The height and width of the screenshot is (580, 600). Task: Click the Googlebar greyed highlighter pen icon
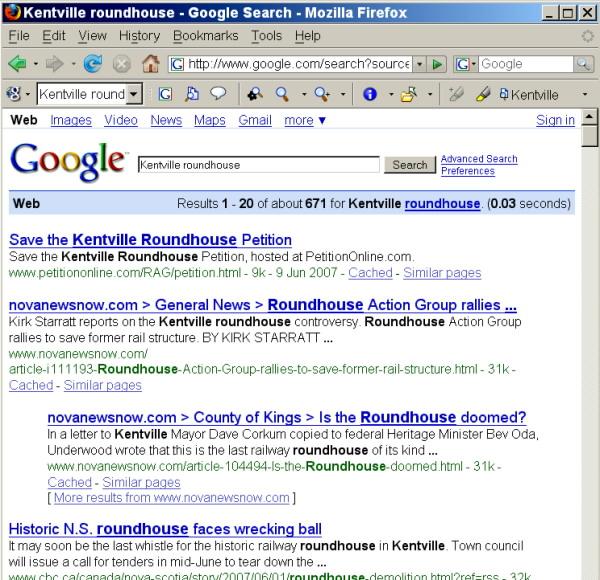tap(456, 94)
